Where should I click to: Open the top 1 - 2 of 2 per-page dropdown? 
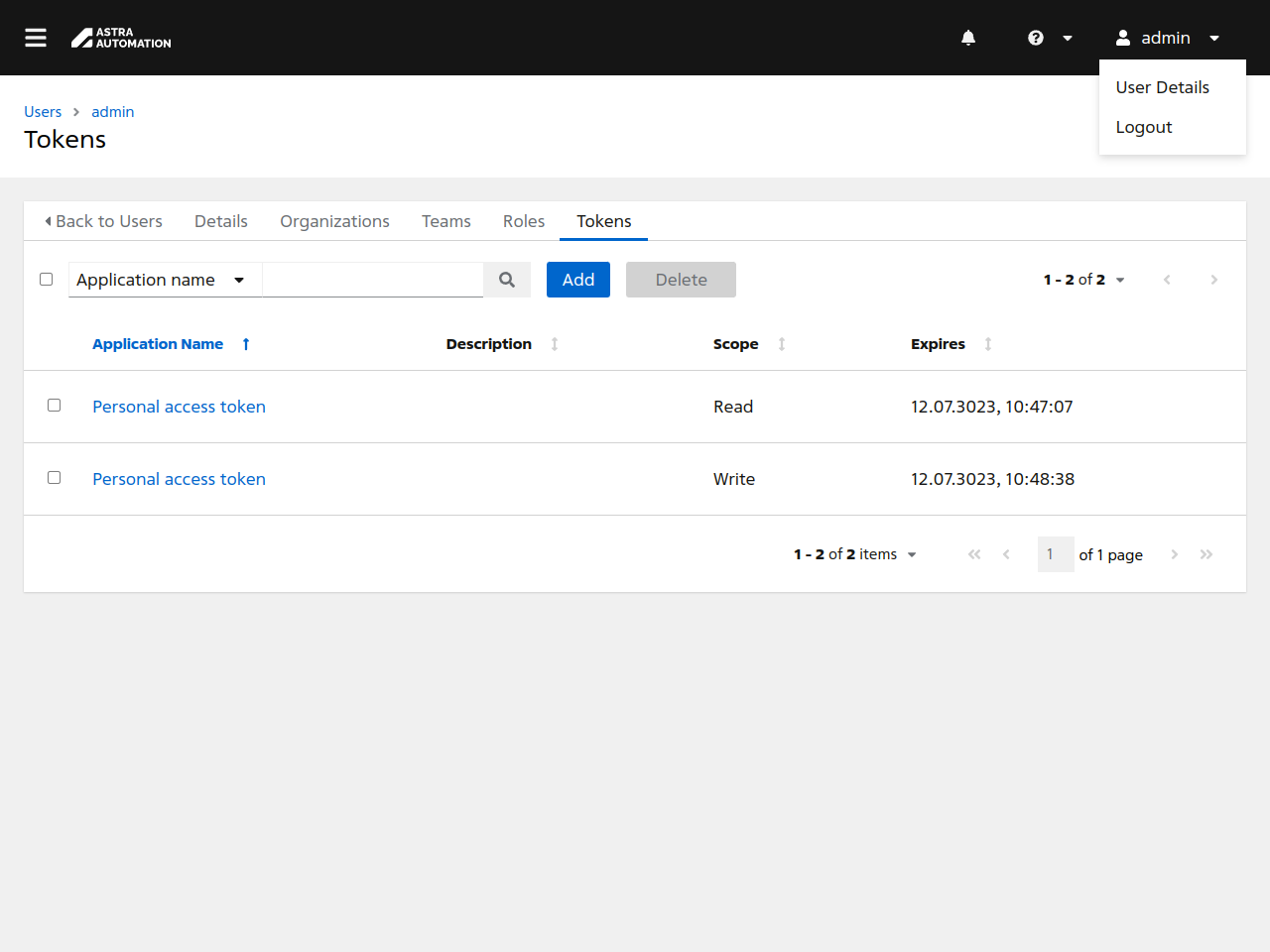point(1083,280)
